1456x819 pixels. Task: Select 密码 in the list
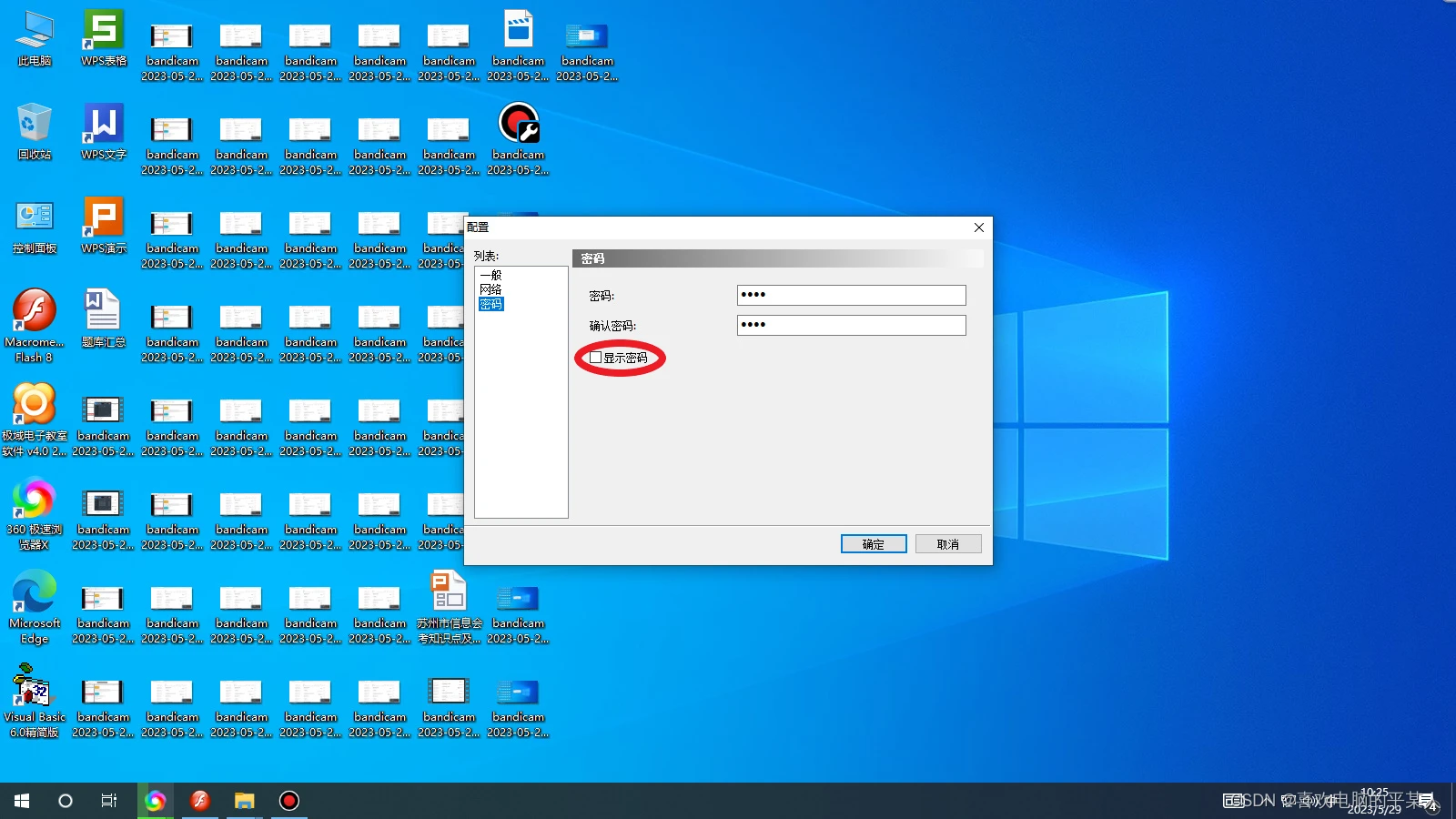[490, 304]
